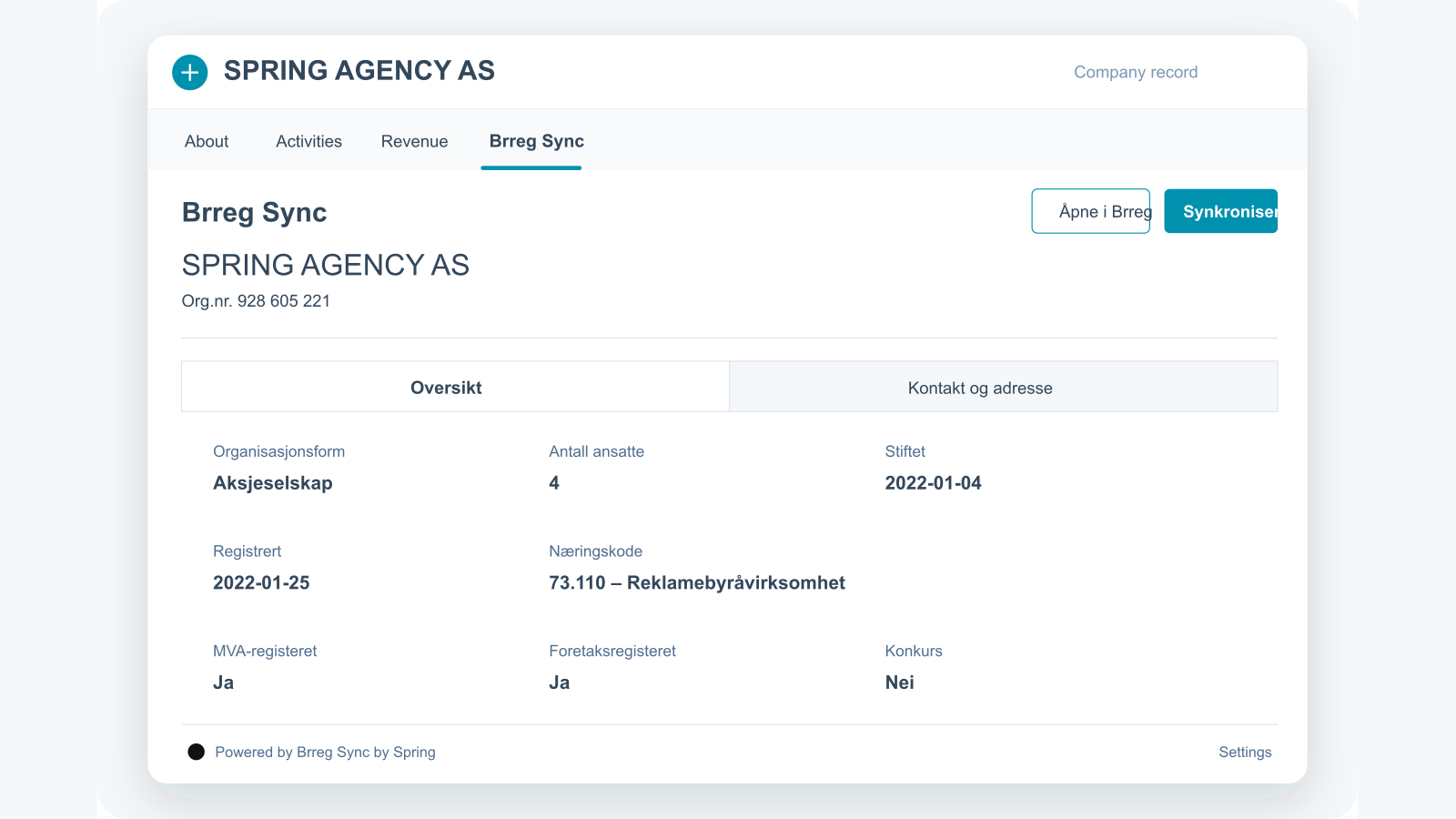1456x819 pixels.
Task: Switch to the Activities tab
Action: pyautogui.click(x=309, y=141)
